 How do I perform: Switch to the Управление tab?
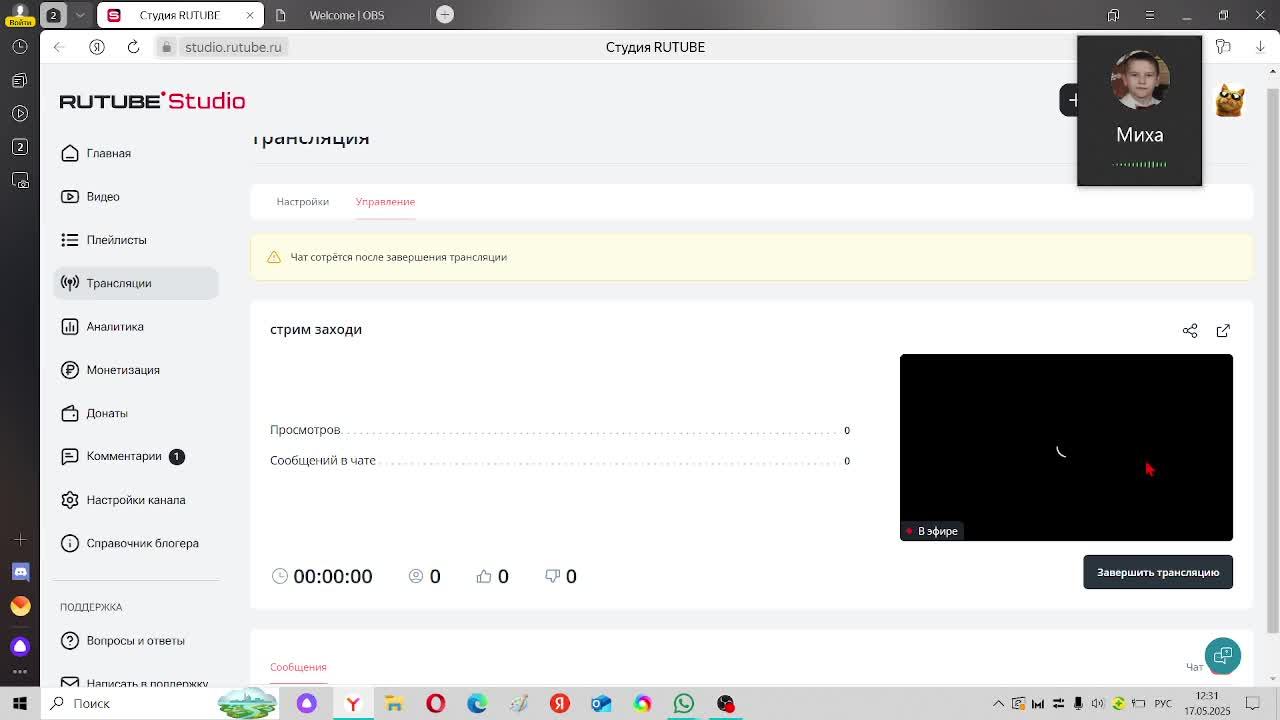click(385, 201)
